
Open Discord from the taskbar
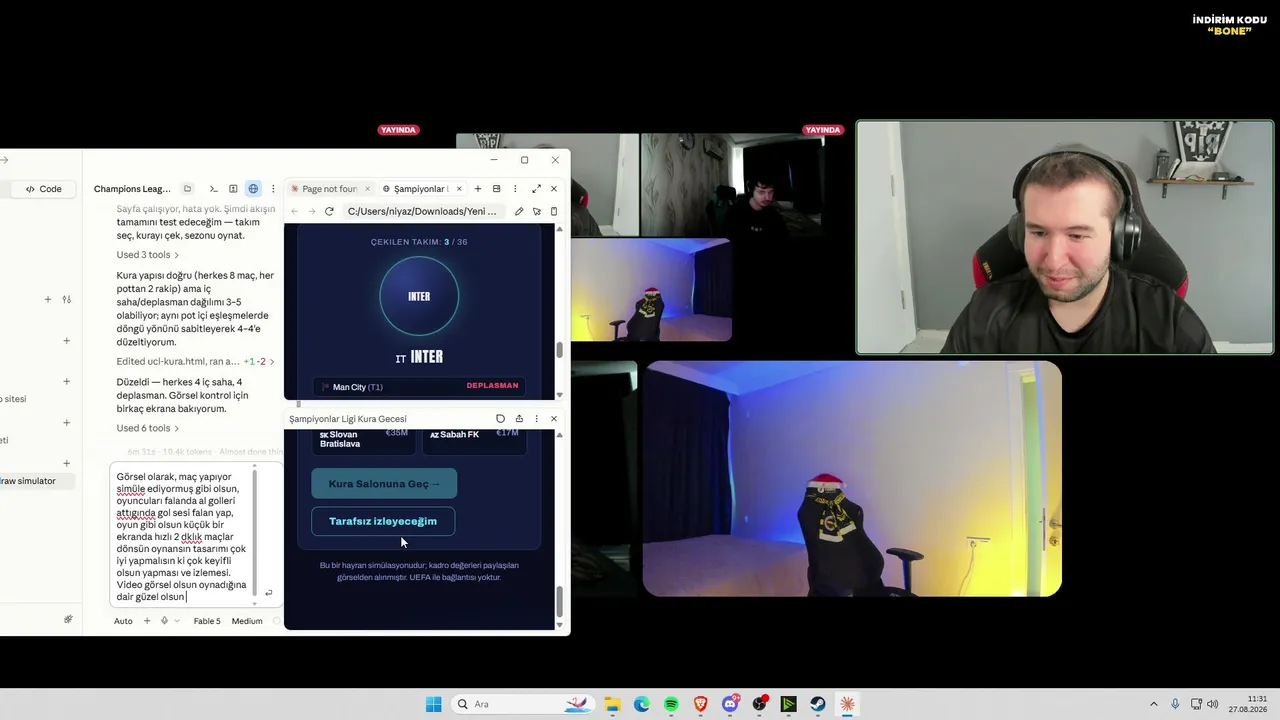pos(730,704)
